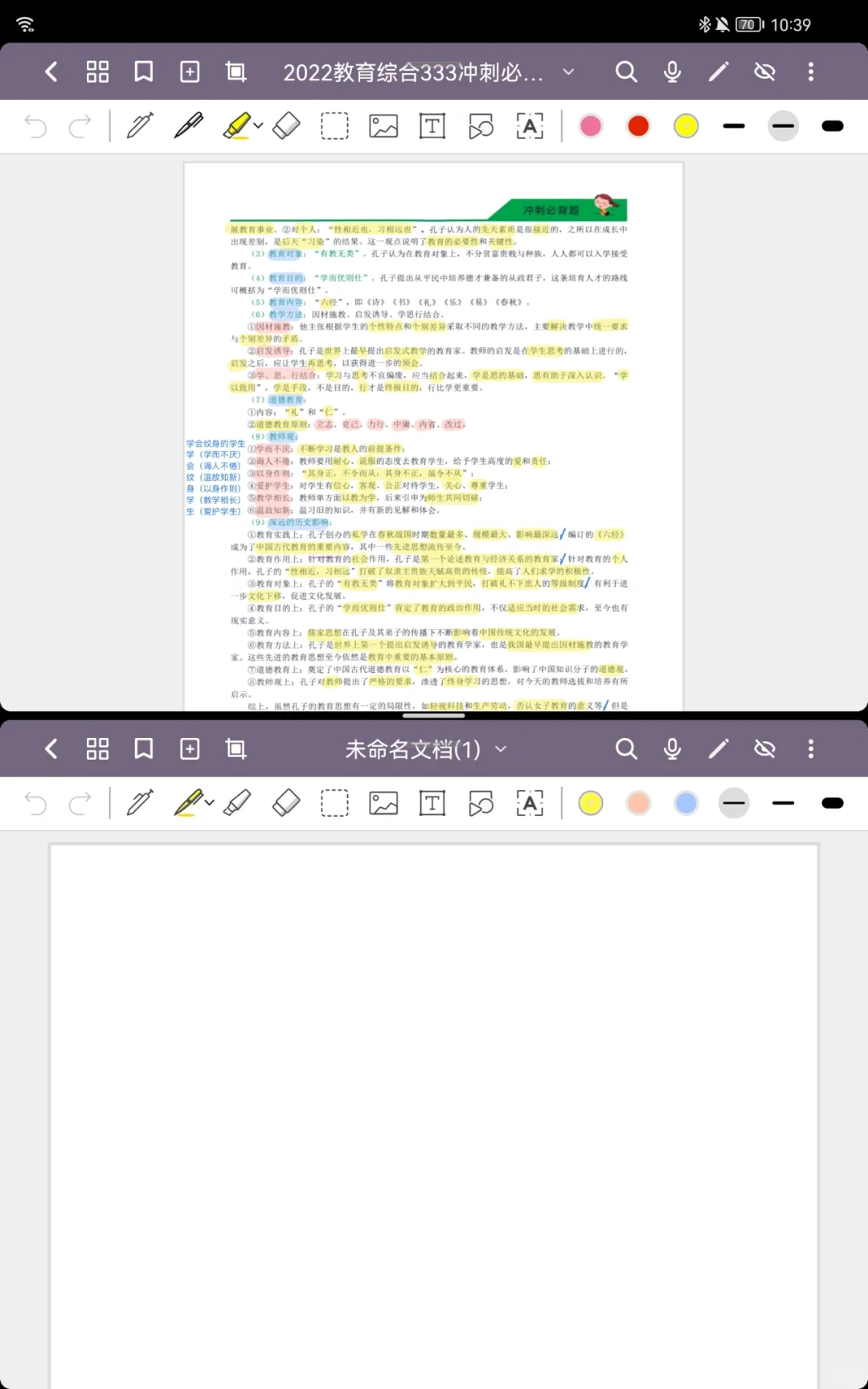The width and height of the screenshot is (868, 1389).
Task: Insert image in bottom toolbar
Action: pos(383,803)
